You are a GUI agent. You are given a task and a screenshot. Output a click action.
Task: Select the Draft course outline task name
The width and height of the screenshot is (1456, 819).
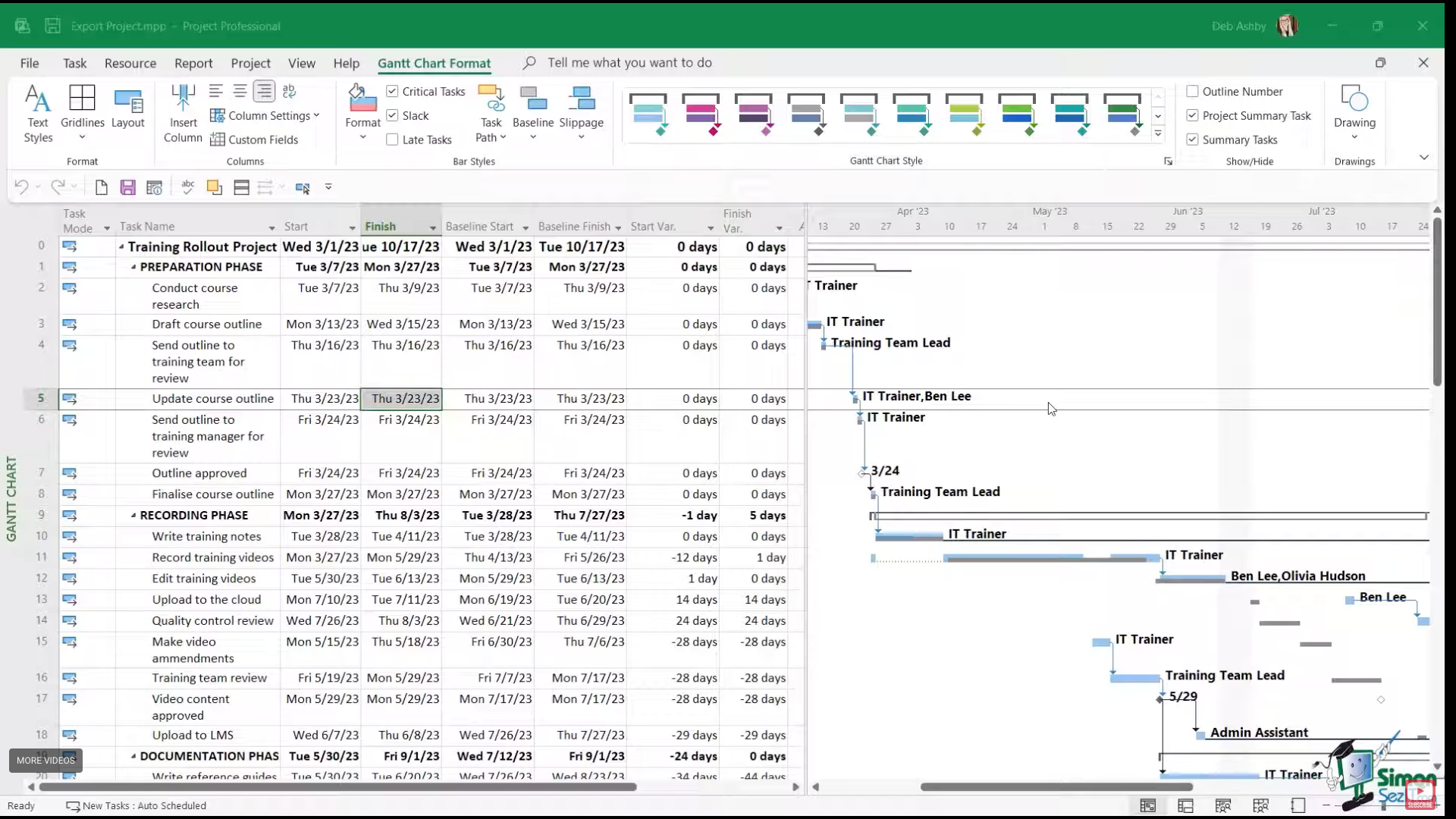(x=206, y=324)
